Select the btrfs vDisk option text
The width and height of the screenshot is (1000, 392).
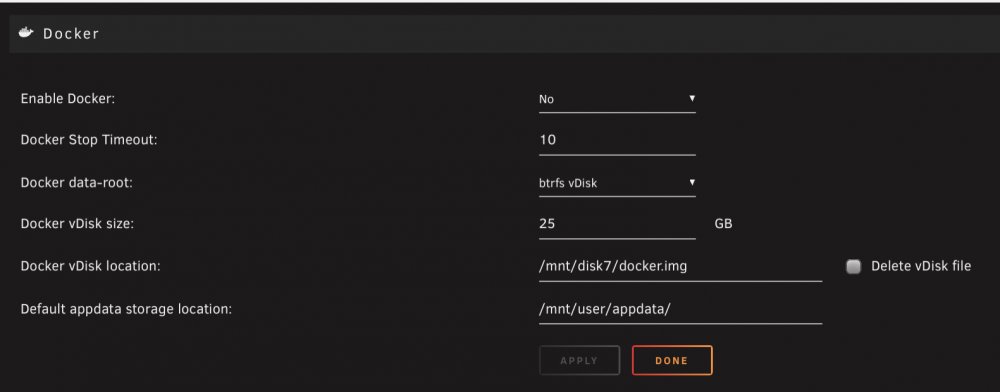click(x=568, y=184)
